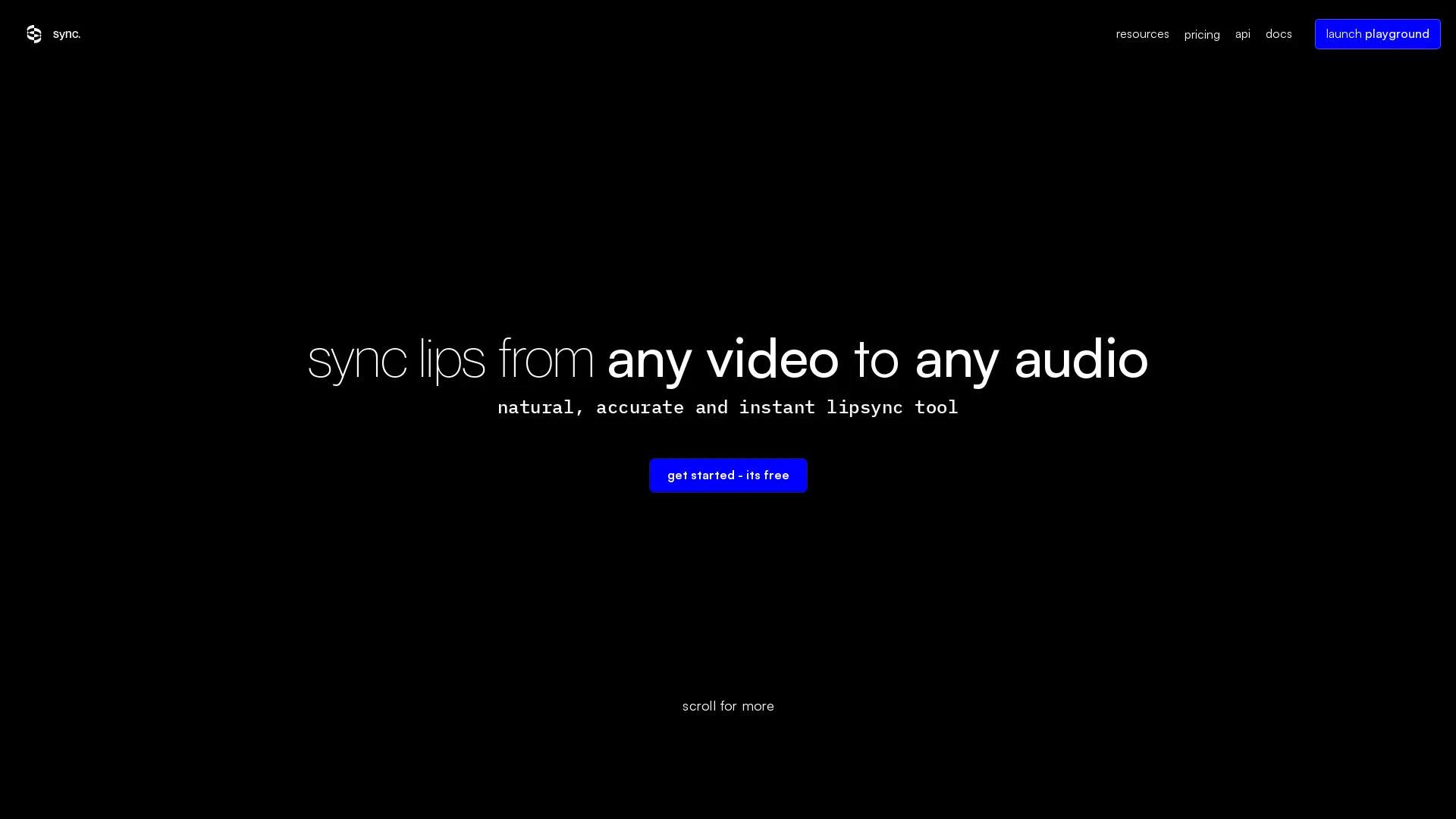1456x819 pixels.
Task: Click the sync. brand mark top left
Action: (34, 34)
